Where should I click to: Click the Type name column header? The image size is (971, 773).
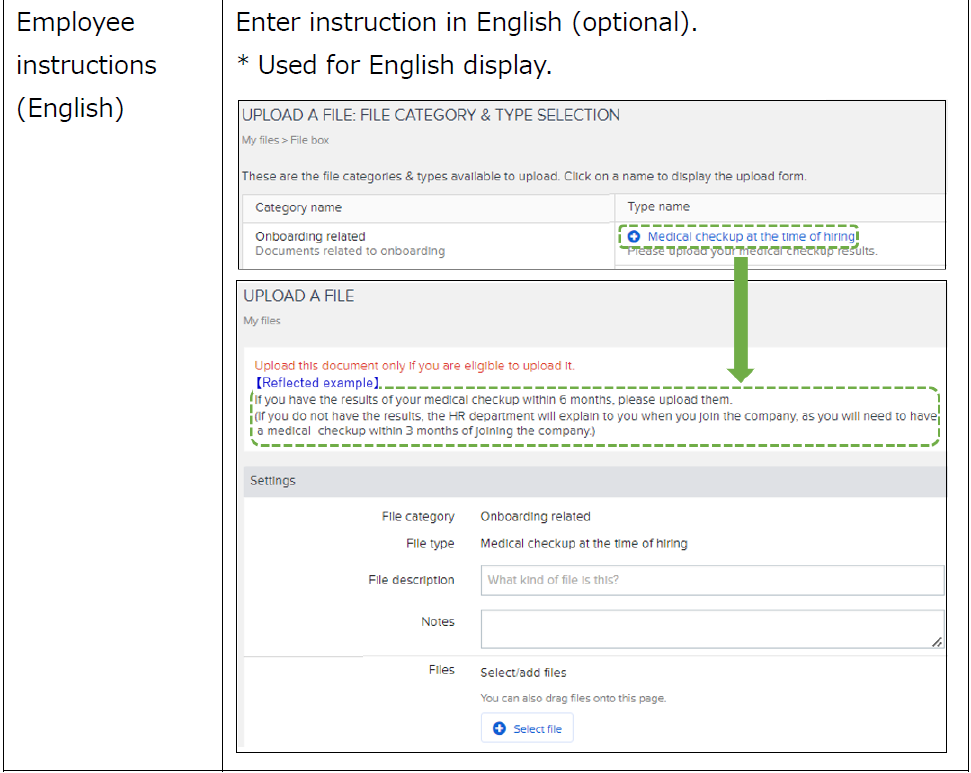pyautogui.click(x=658, y=207)
